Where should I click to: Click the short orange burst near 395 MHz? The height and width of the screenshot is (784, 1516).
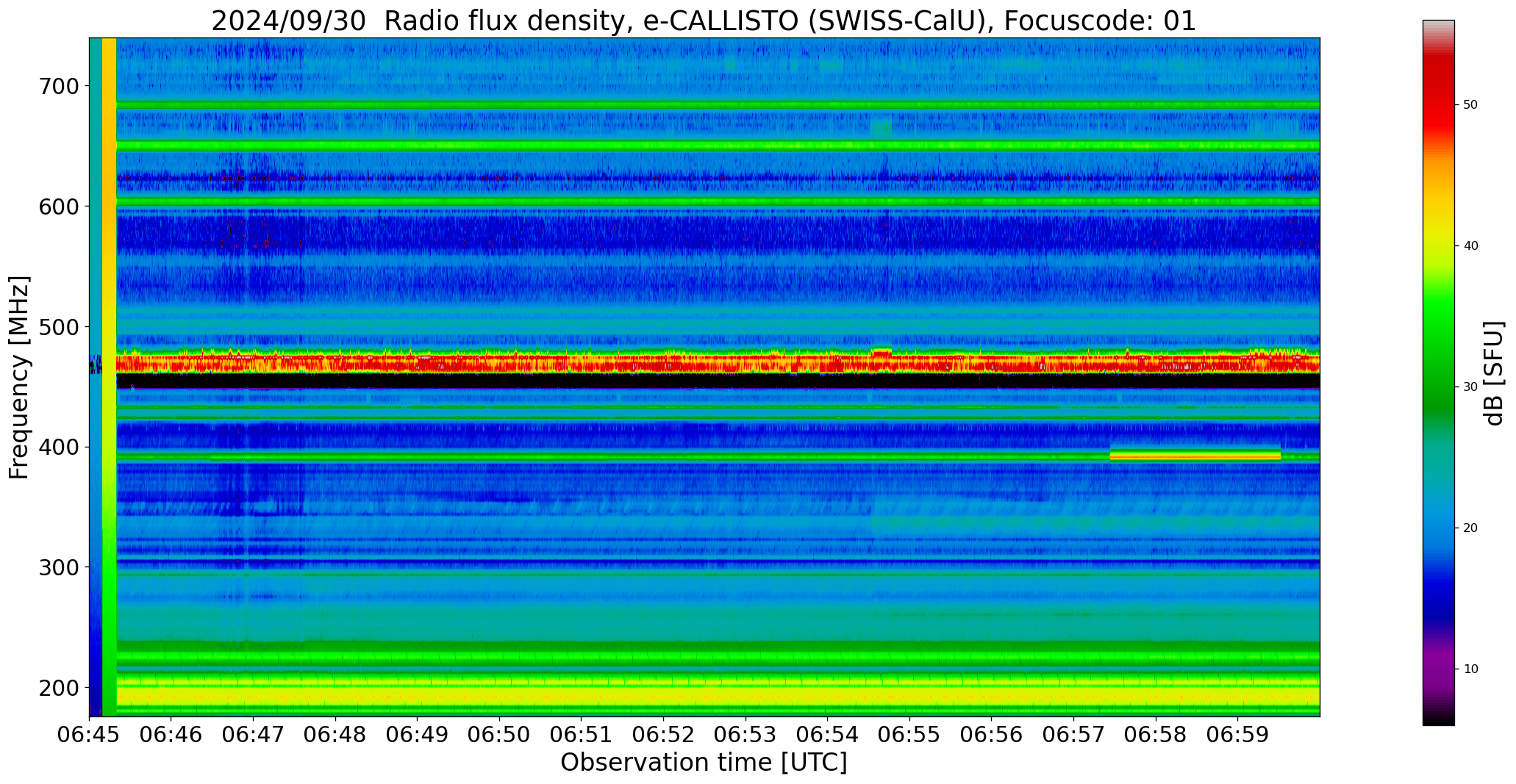[1195, 455]
